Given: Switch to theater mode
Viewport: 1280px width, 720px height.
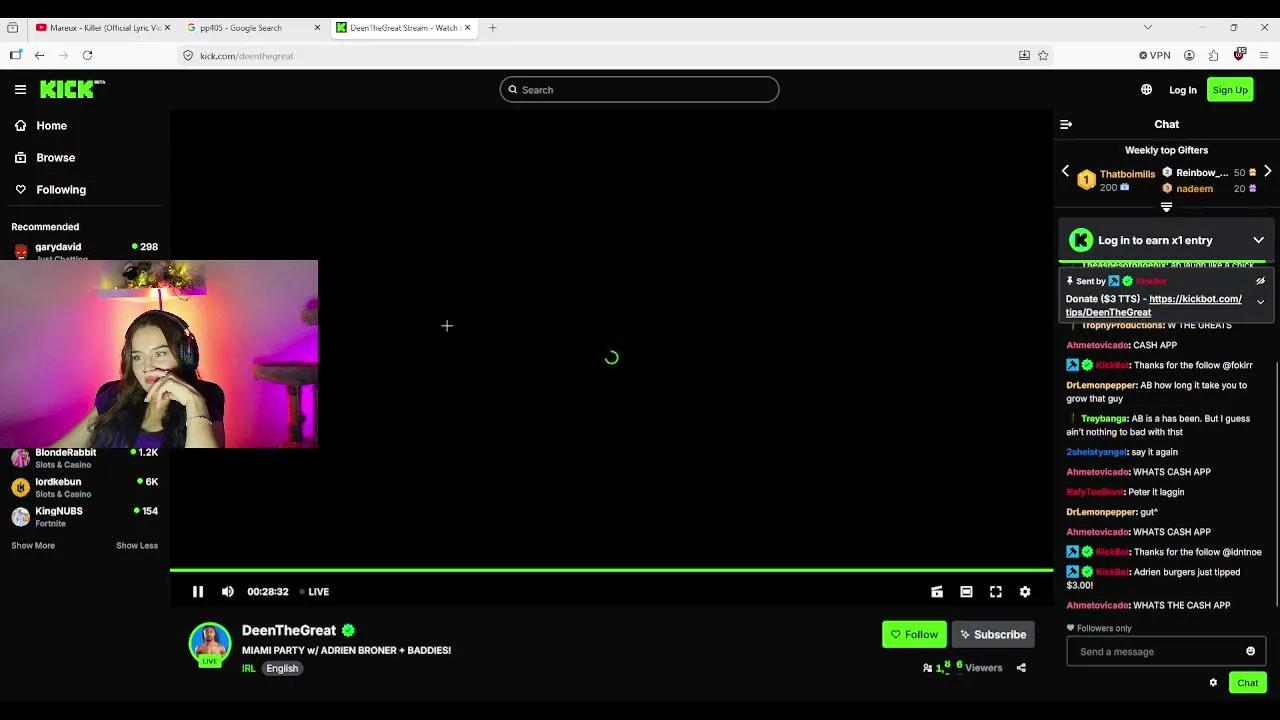Looking at the screenshot, I should pos(966,592).
